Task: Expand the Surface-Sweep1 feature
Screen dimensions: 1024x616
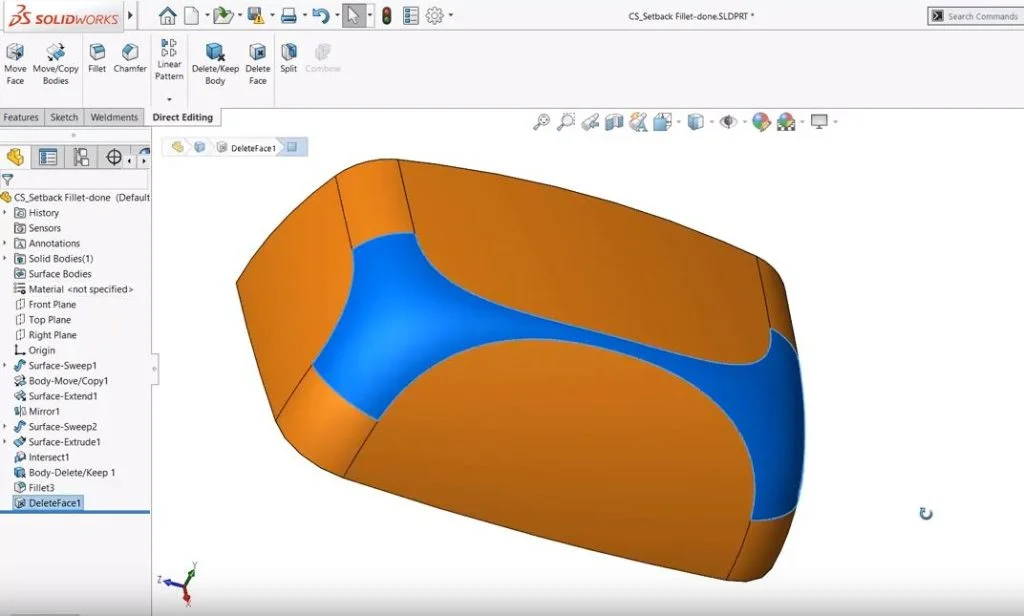Action: point(6,365)
